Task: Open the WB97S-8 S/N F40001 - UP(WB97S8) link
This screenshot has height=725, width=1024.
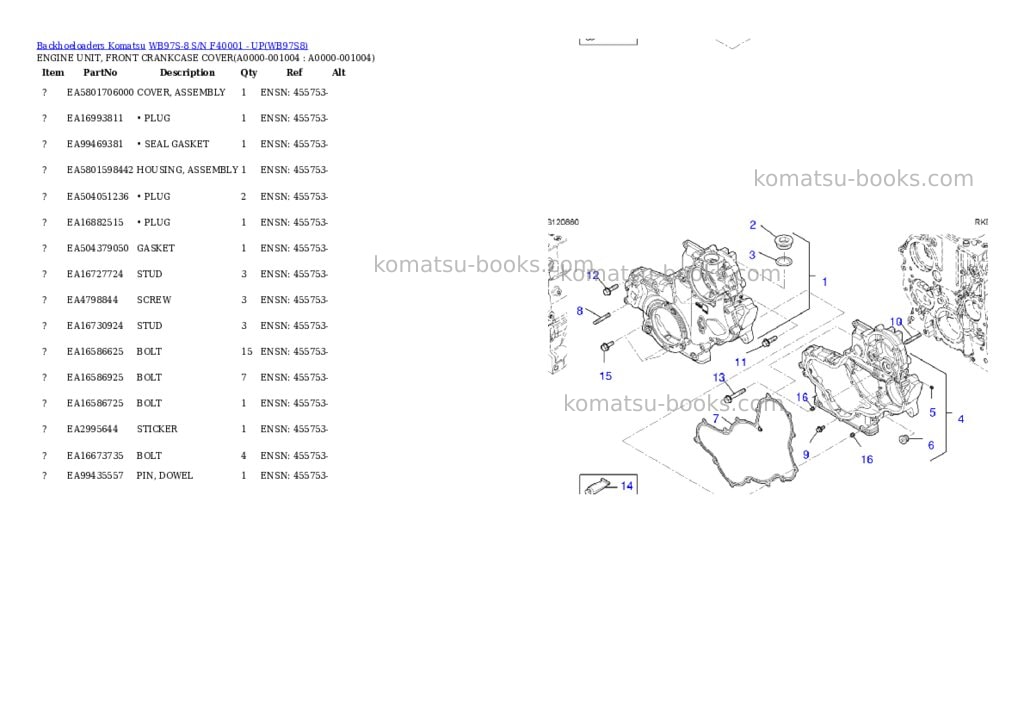Action: [228, 46]
